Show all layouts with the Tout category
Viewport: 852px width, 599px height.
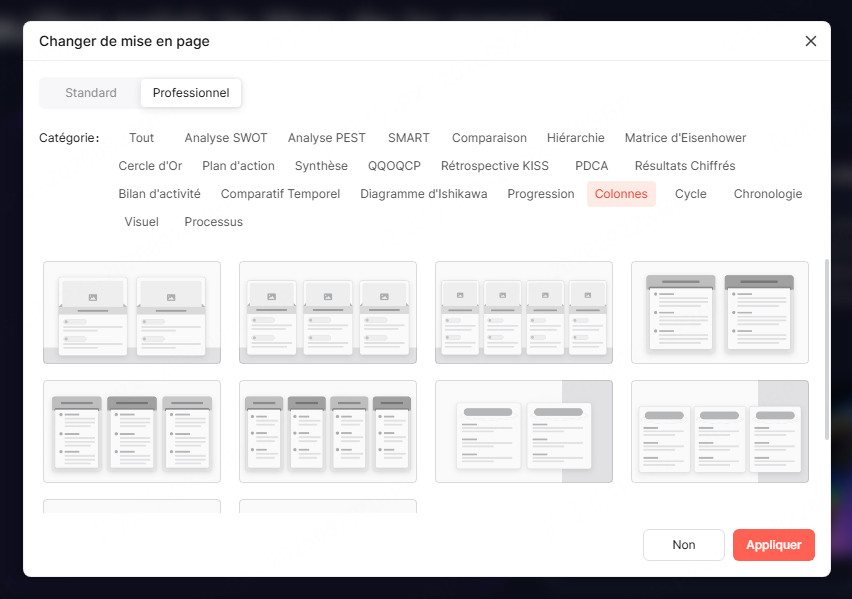click(141, 138)
